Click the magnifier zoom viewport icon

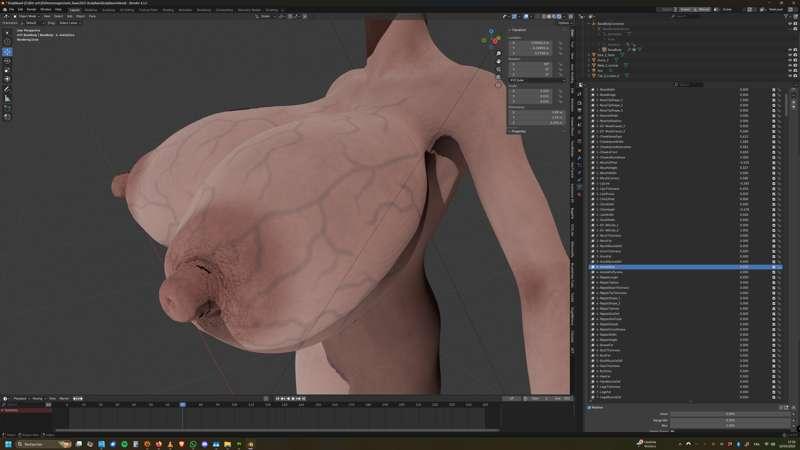pos(498,53)
